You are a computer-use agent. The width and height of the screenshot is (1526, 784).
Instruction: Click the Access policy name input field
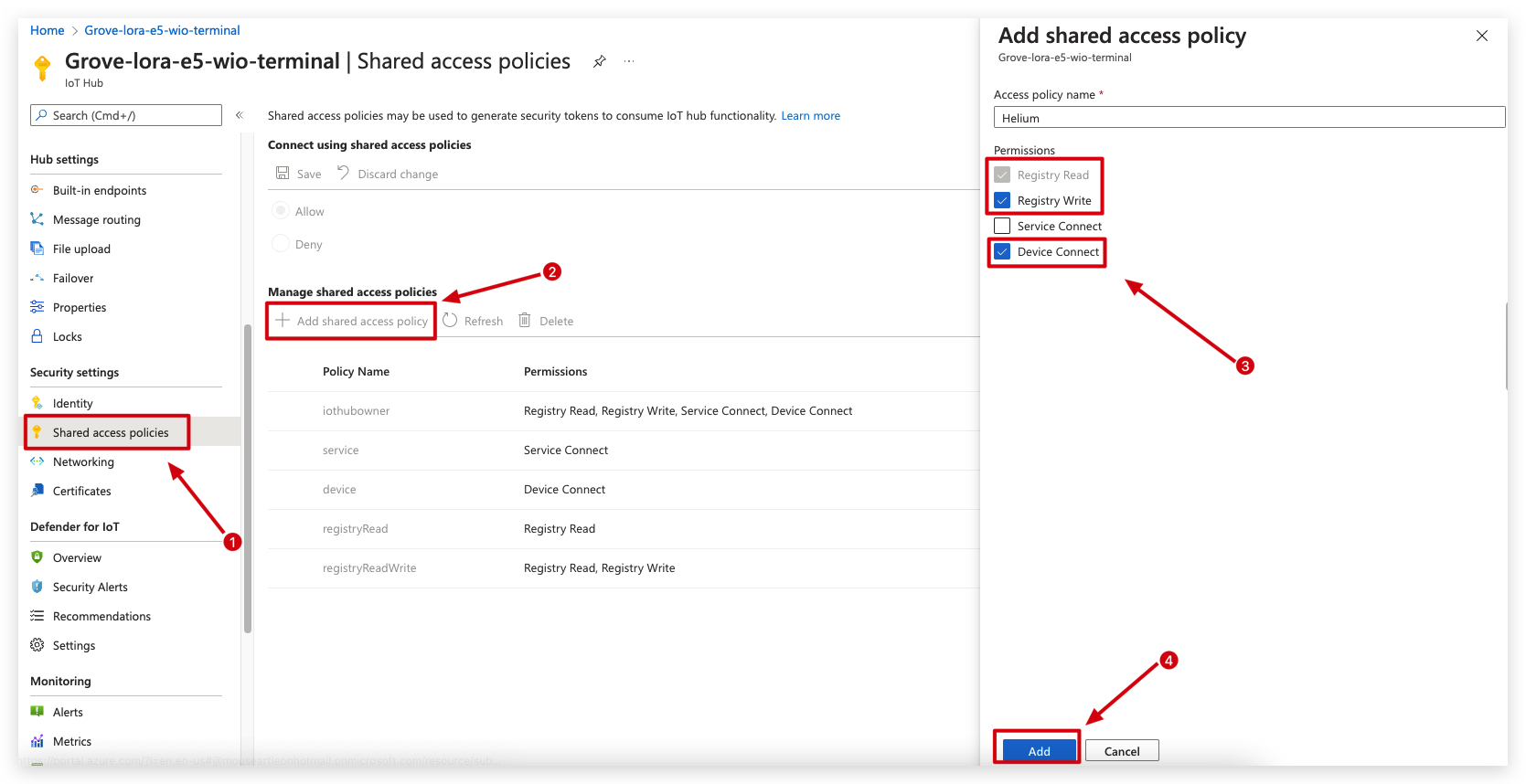pos(1249,117)
